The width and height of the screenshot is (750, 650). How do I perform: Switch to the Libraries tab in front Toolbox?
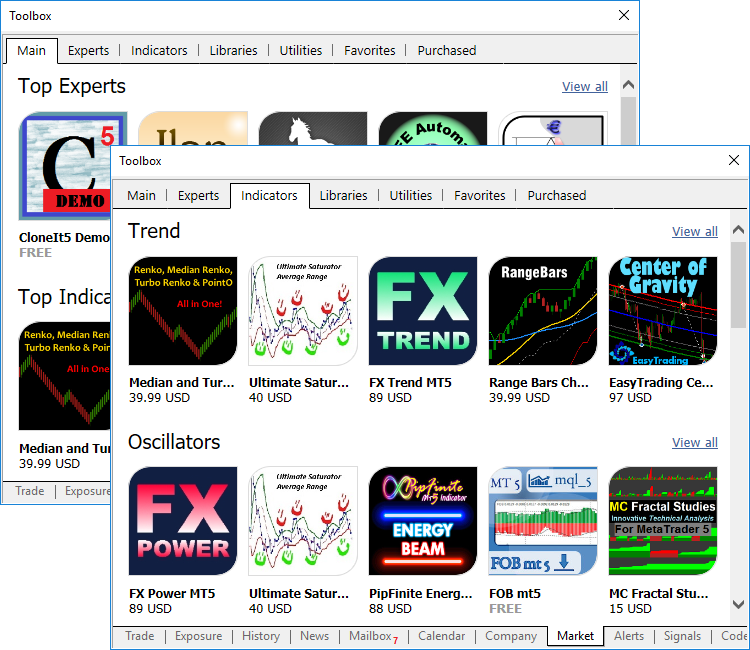tap(343, 196)
